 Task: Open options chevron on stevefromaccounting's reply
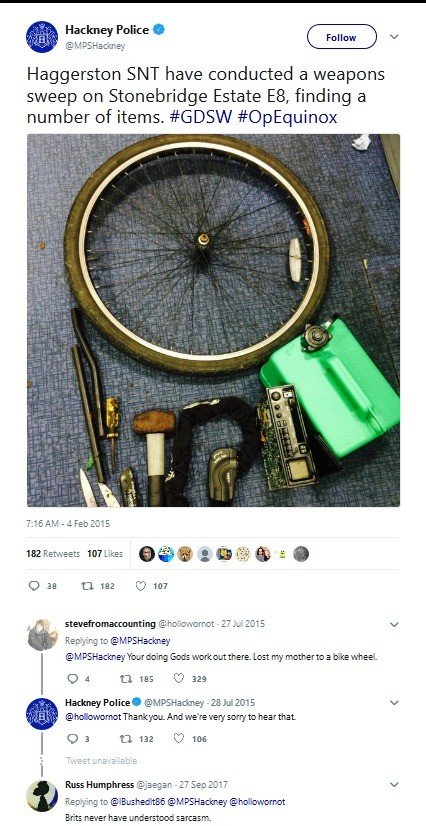click(x=394, y=625)
